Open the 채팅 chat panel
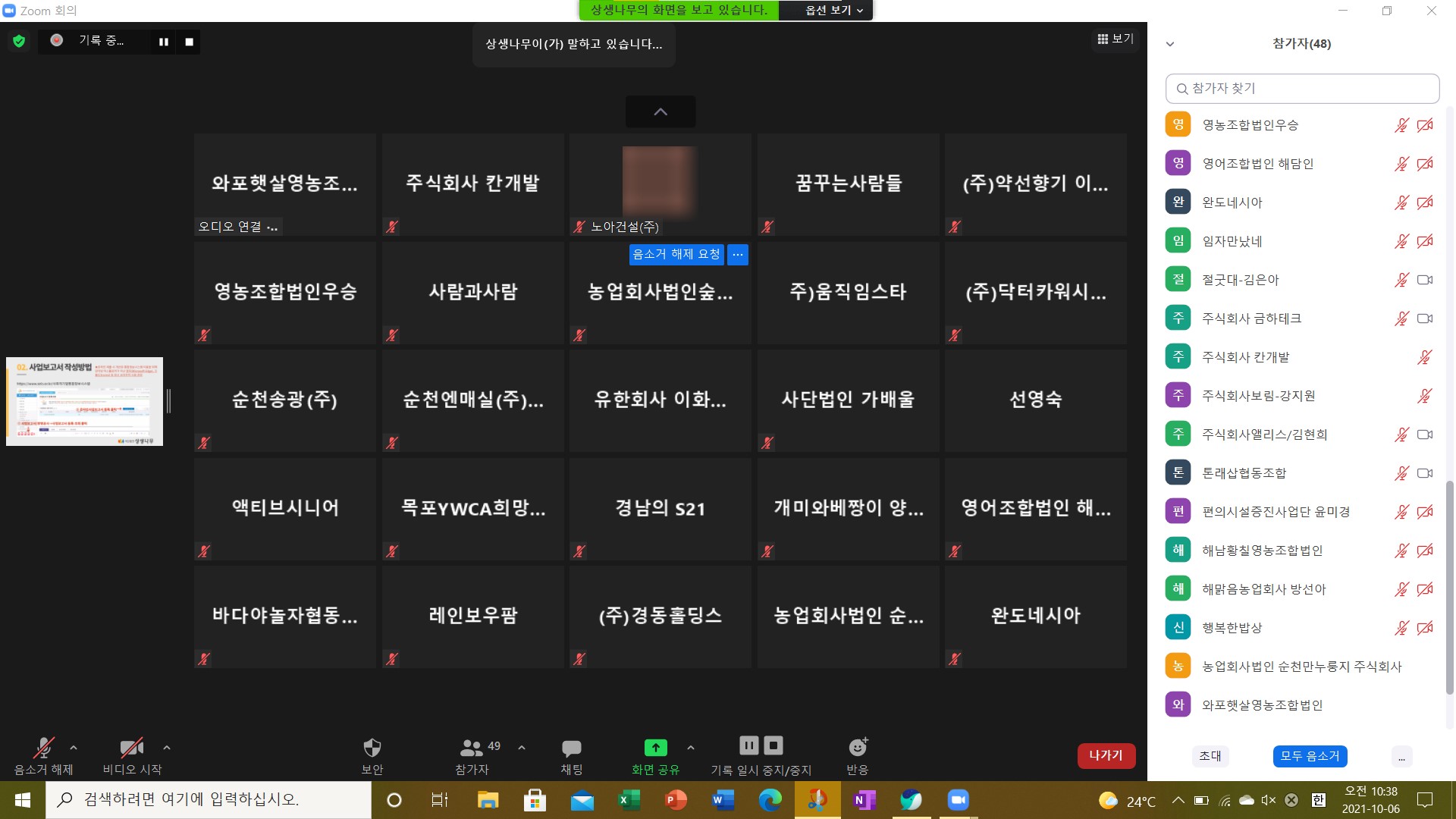Image resolution: width=1456 pixels, height=819 pixels. [572, 755]
